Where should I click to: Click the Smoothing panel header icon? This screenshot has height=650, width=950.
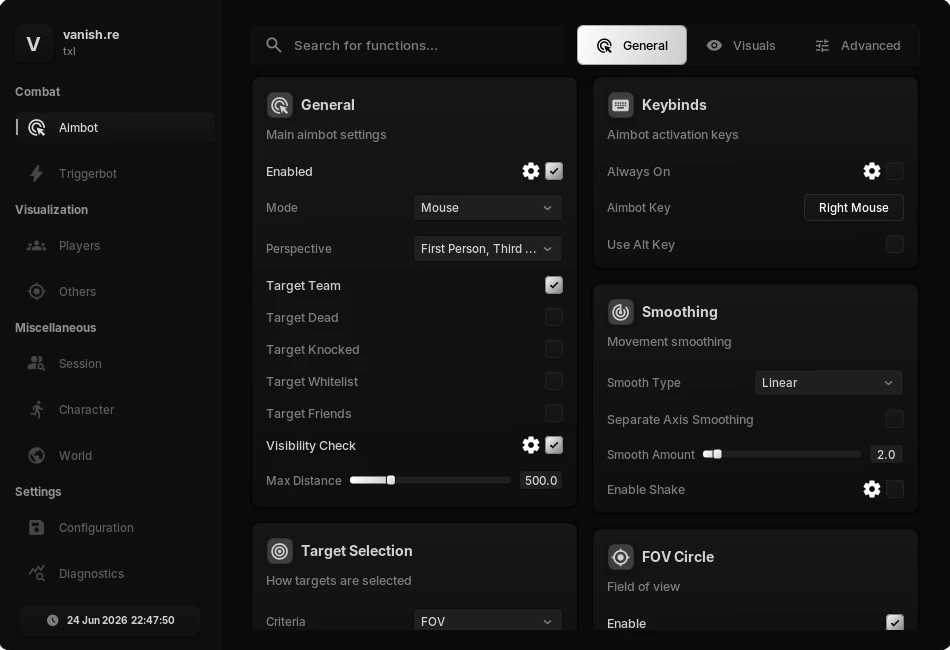[620, 312]
